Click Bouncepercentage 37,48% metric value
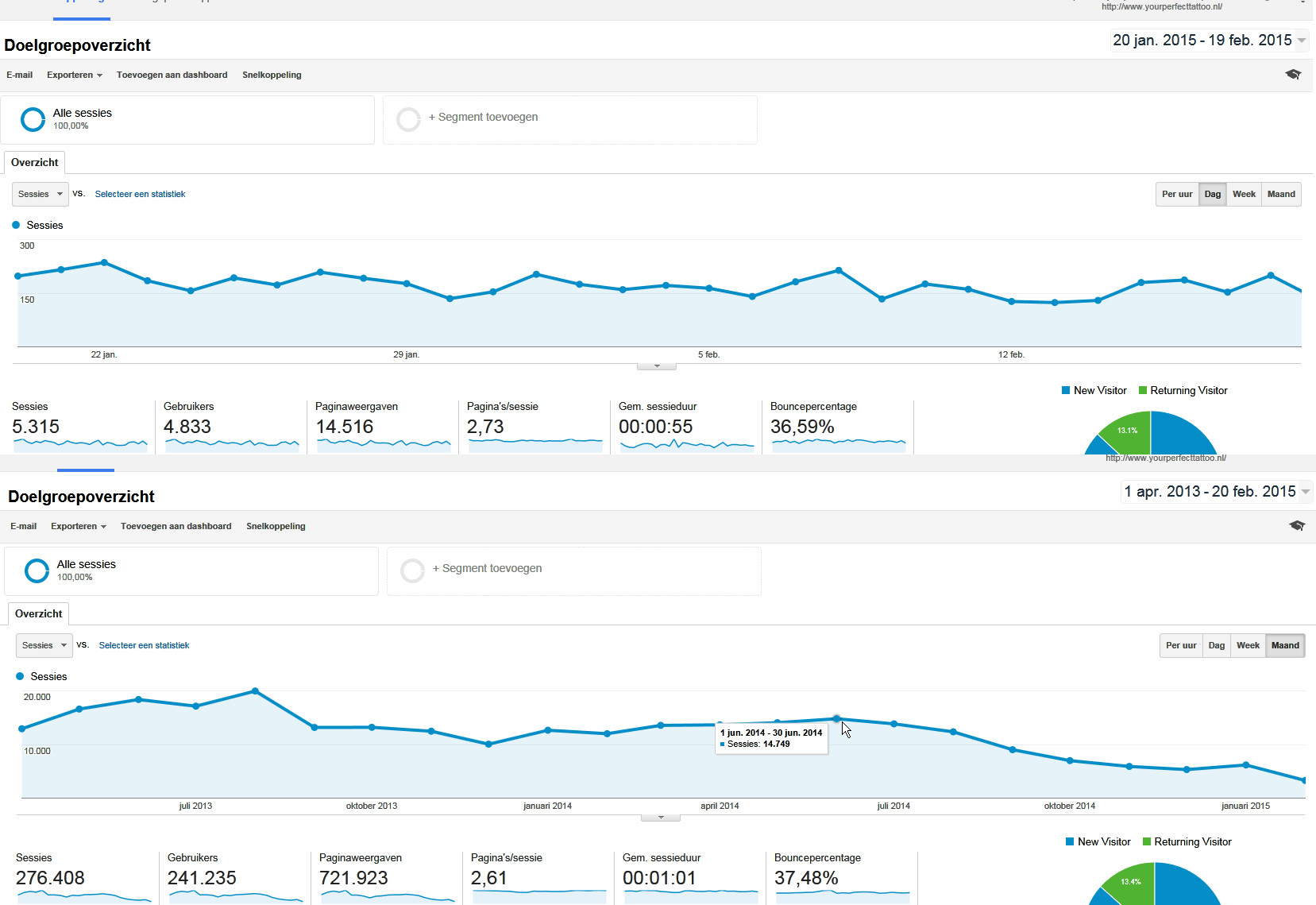This screenshot has width=1316, height=905. coord(806,878)
